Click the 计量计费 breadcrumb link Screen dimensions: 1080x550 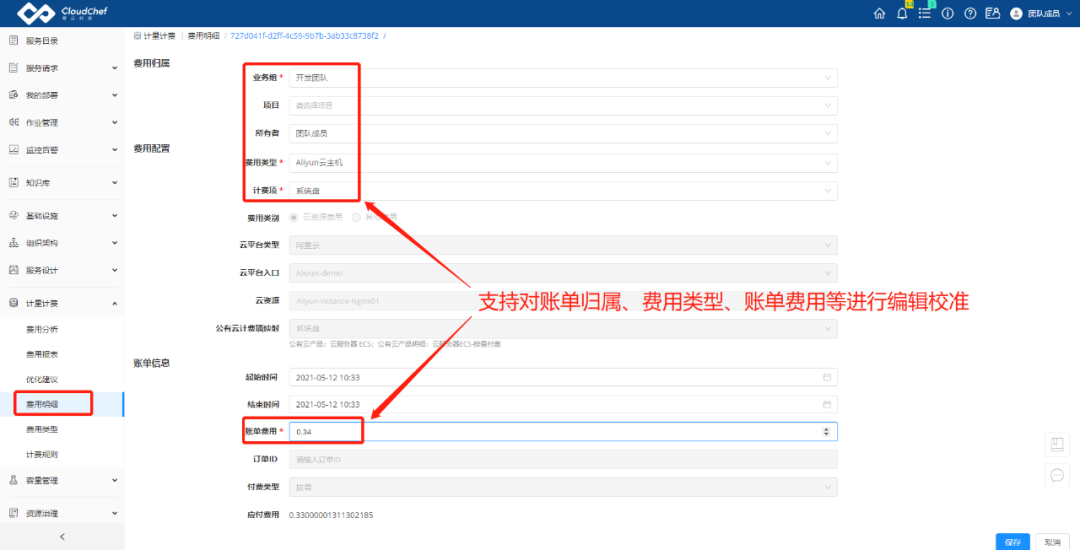click(159, 36)
